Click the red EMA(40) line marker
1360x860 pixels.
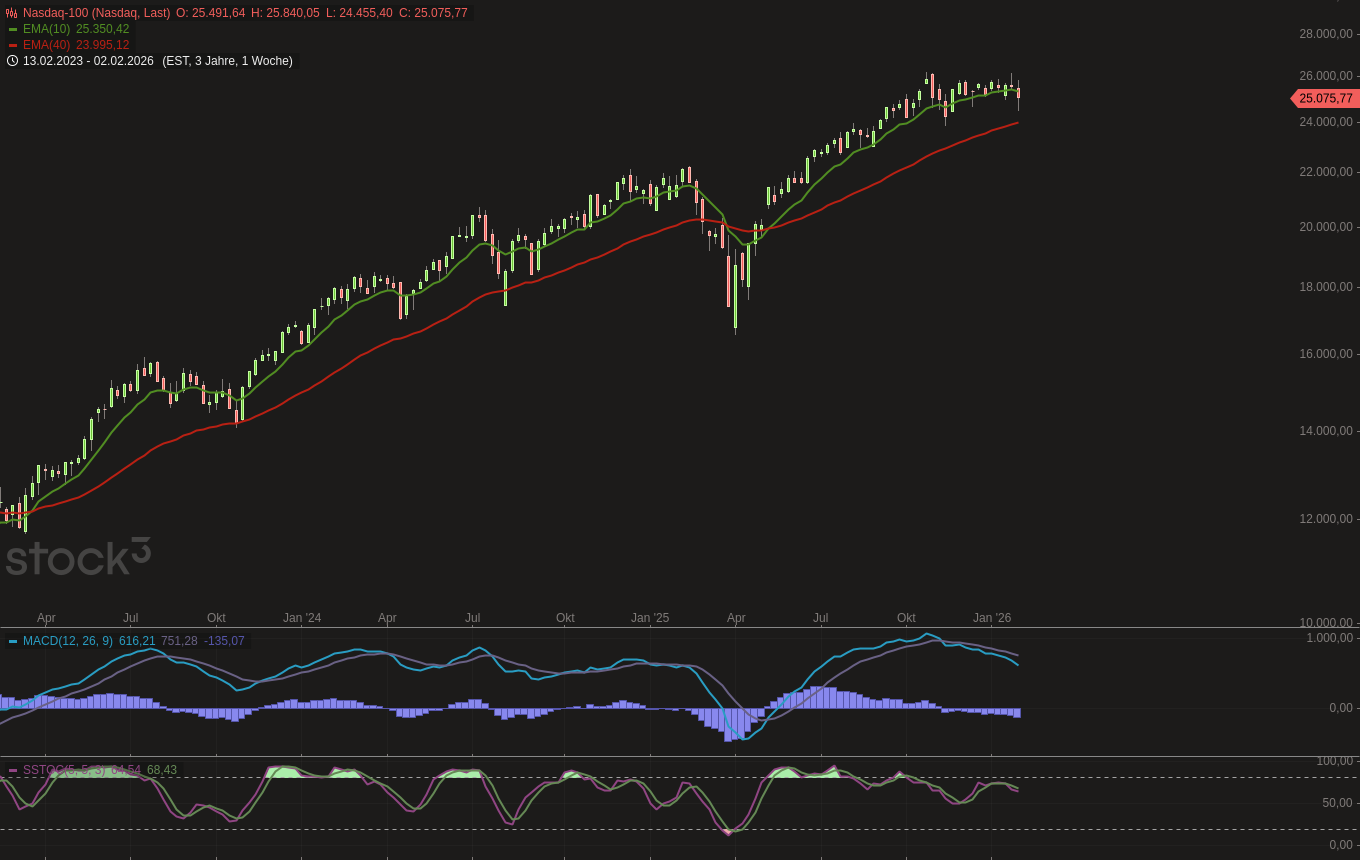tap(13, 45)
